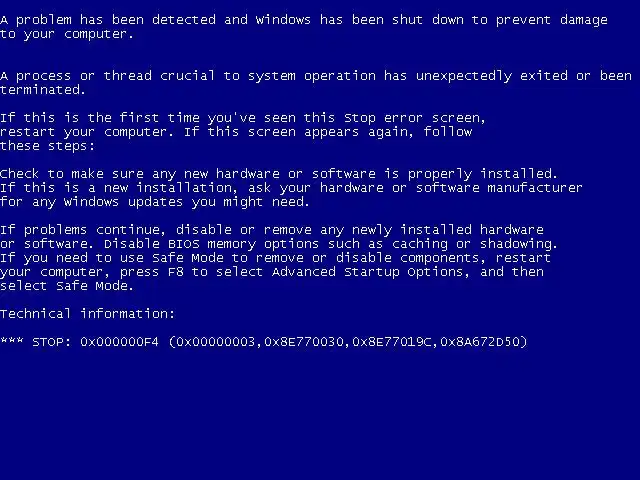
Task: Click the STOP error code 0x000000F4
Action: [x=119, y=341]
